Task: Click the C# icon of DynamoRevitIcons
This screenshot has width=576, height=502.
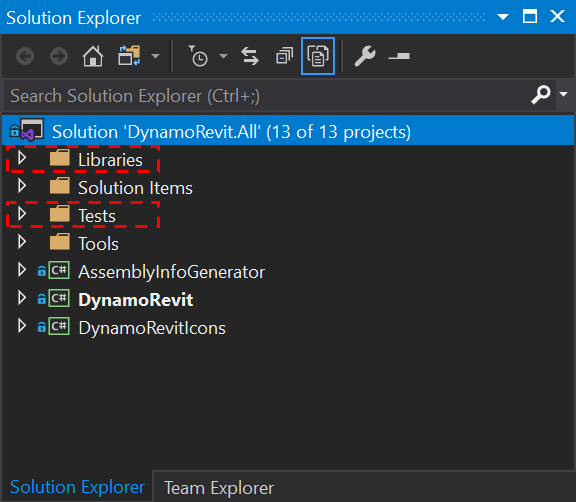Action: (59, 326)
